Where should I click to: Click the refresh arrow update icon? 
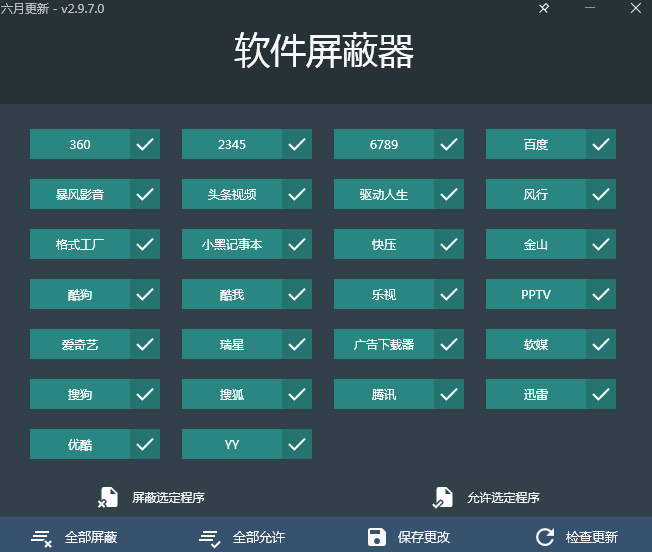coord(545,537)
